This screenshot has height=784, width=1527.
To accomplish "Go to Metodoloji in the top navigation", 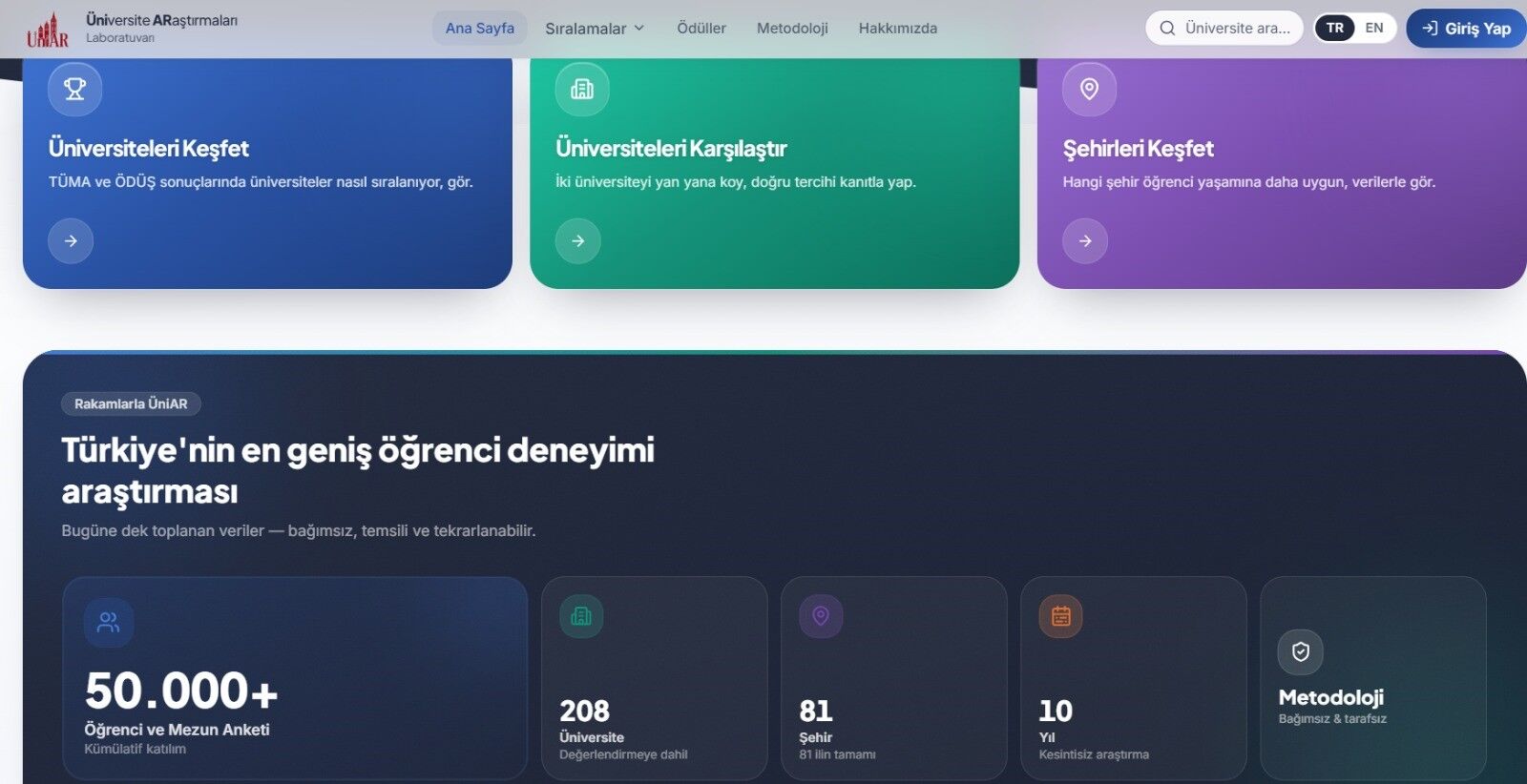I will [x=792, y=29].
